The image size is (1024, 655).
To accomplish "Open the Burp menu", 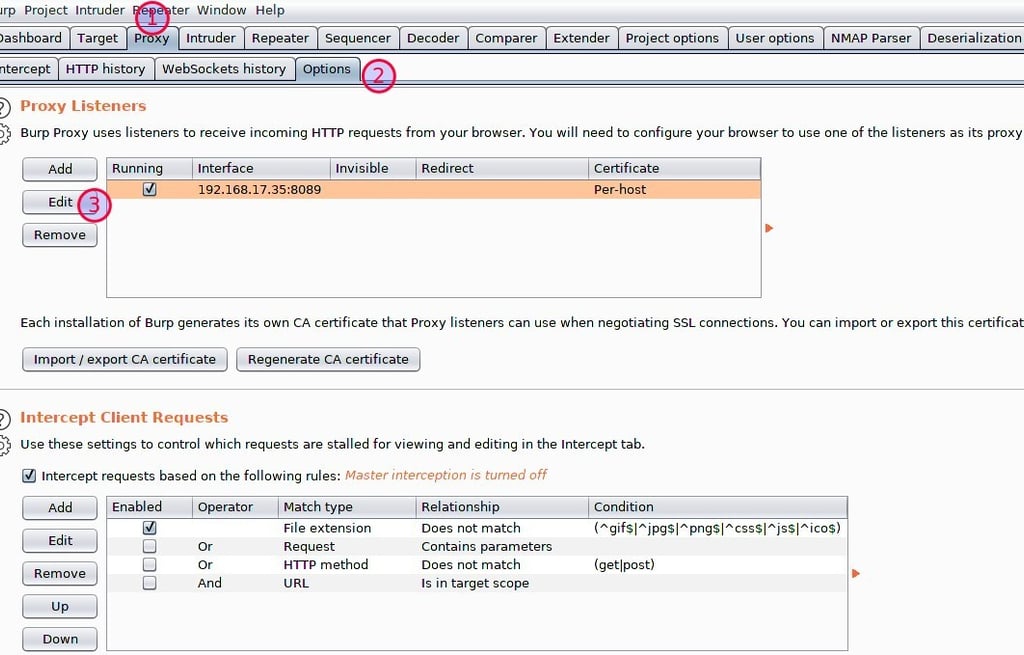I will coord(7,10).
